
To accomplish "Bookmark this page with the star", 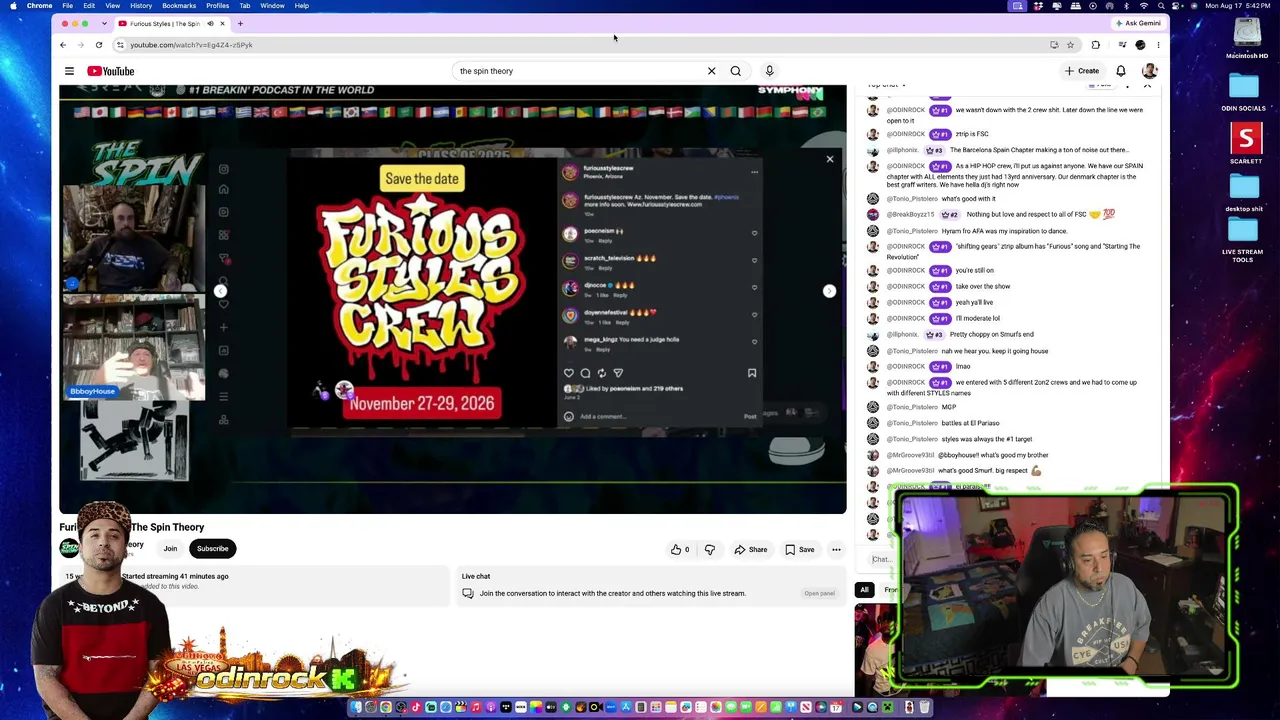I will (x=1070, y=45).
